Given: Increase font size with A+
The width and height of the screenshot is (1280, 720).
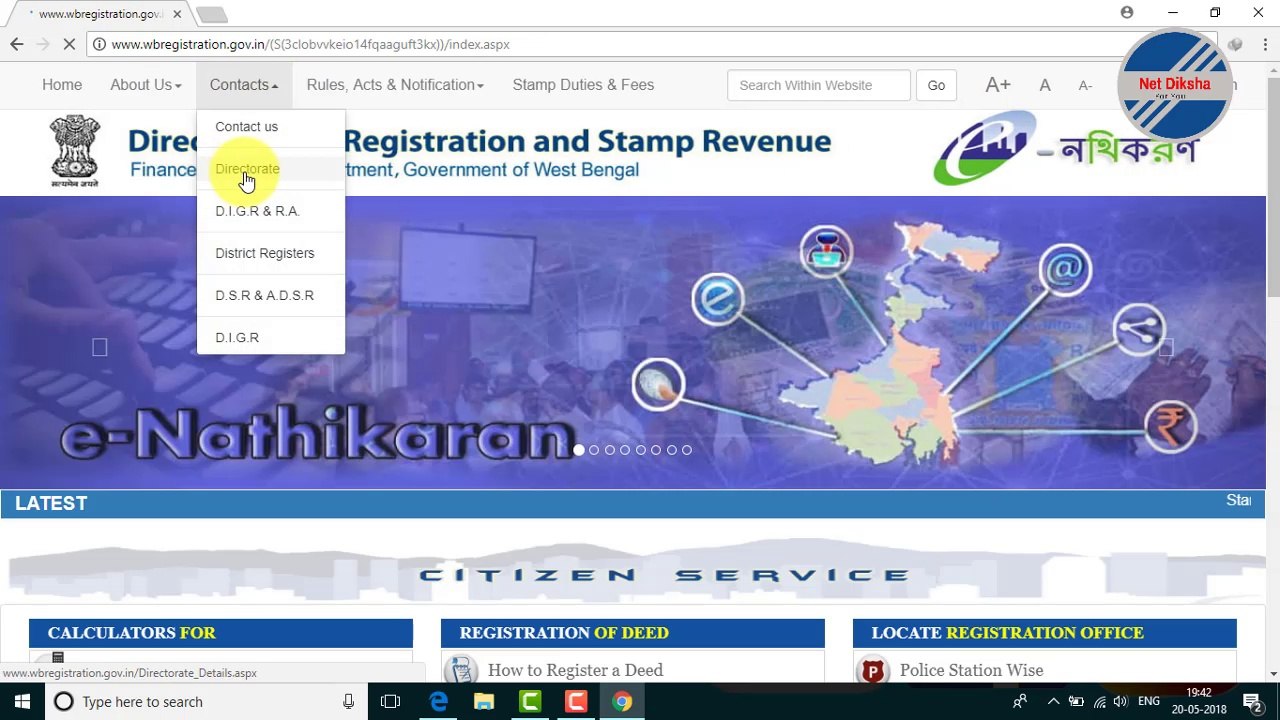Looking at the screenshot, I should pos(998,85).
